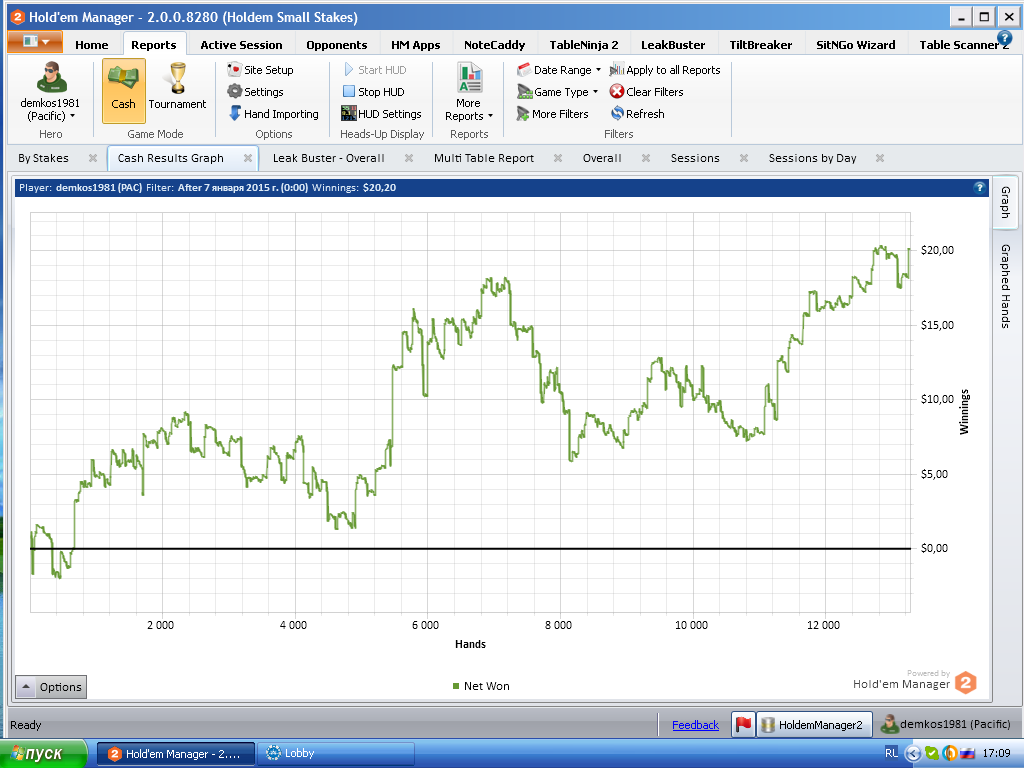The width and height of the screenshot is (1024, 768).
Task: Open the Leak Buster - Overall tab
Action: pos(328,158)
